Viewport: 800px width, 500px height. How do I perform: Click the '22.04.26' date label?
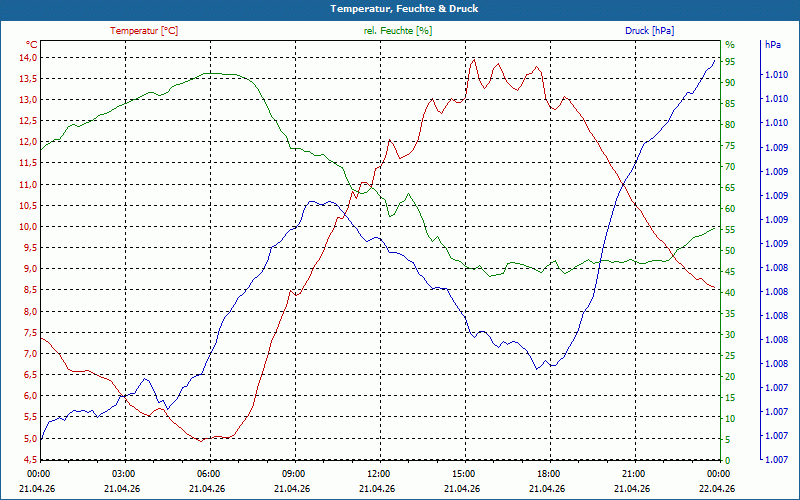tap(717, 488)
